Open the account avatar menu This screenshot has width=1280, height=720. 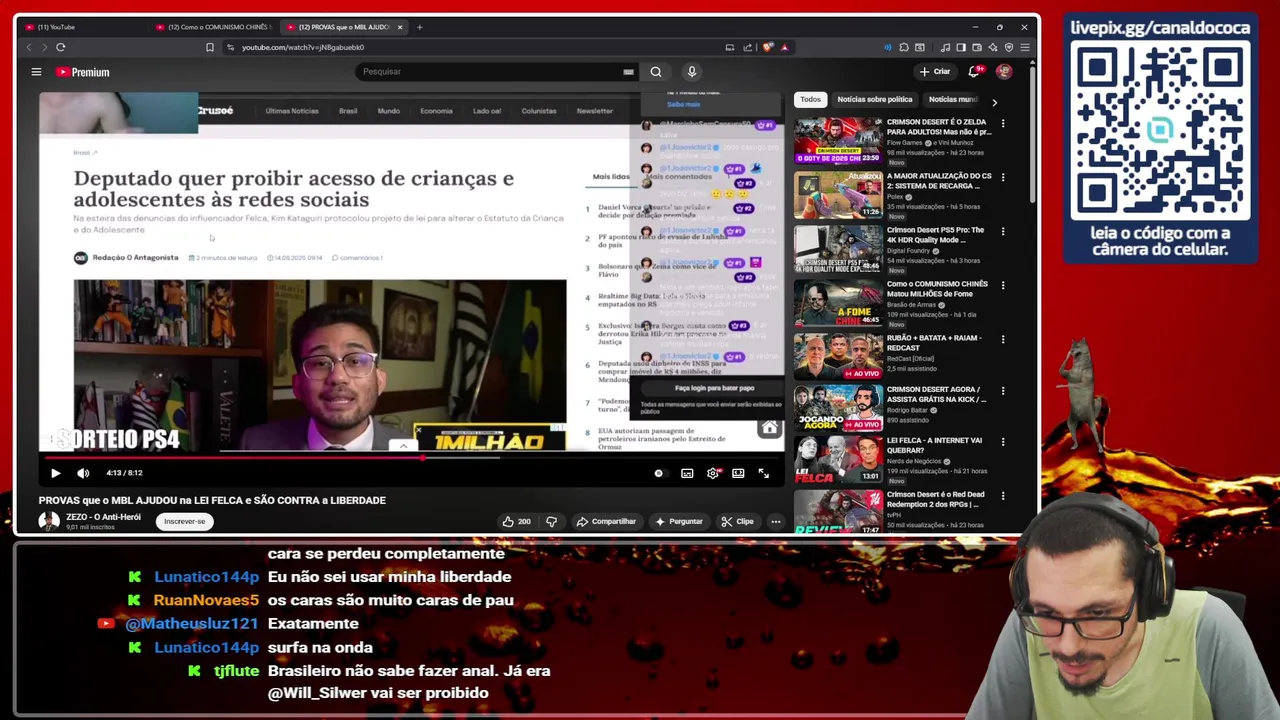pyautogui.click(x=1004, y=72)
